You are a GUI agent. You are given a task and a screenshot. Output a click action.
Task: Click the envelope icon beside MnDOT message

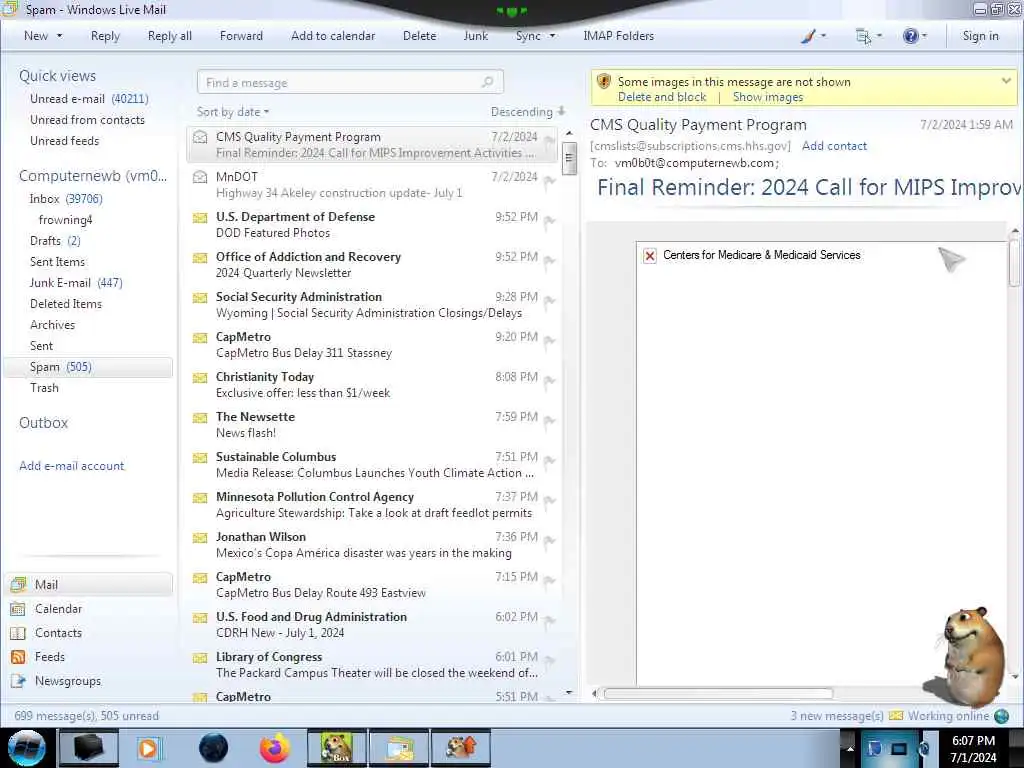tap(200, 177)
